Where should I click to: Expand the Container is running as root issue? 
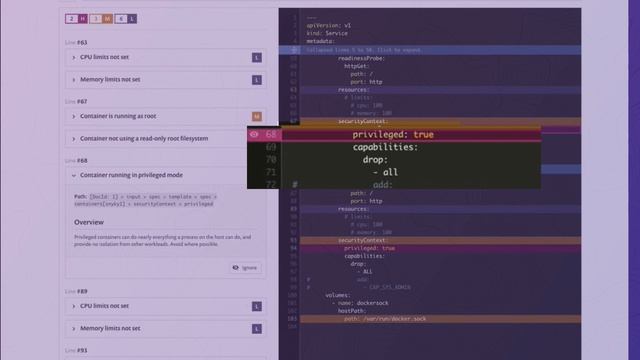pos(166,116)
